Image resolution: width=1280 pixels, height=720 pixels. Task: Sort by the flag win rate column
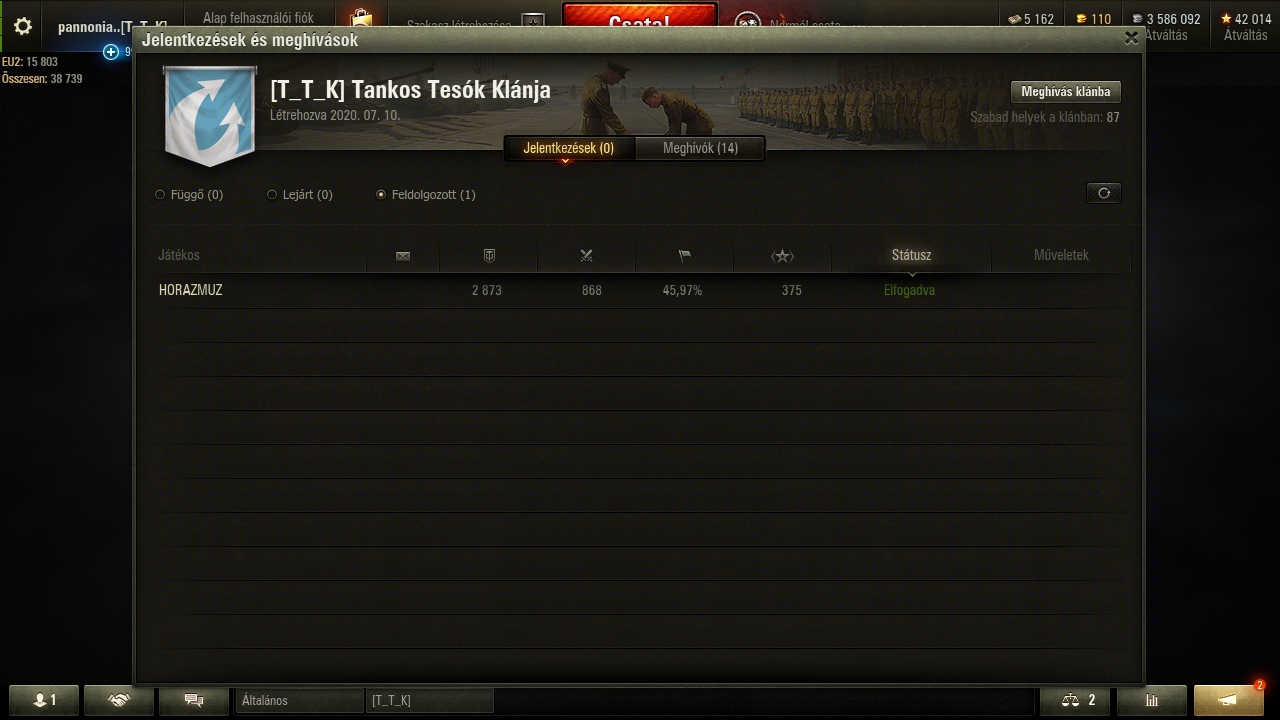[684, 256]
